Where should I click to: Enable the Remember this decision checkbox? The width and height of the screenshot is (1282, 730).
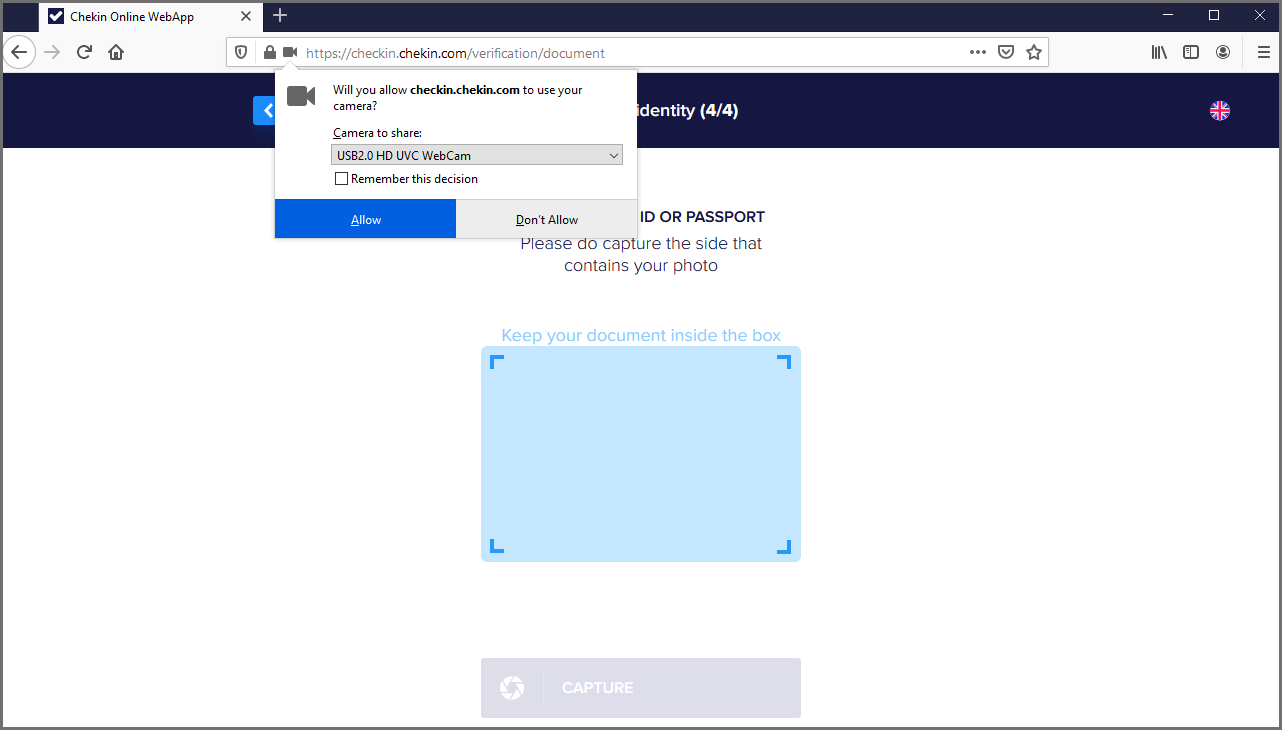342,179
